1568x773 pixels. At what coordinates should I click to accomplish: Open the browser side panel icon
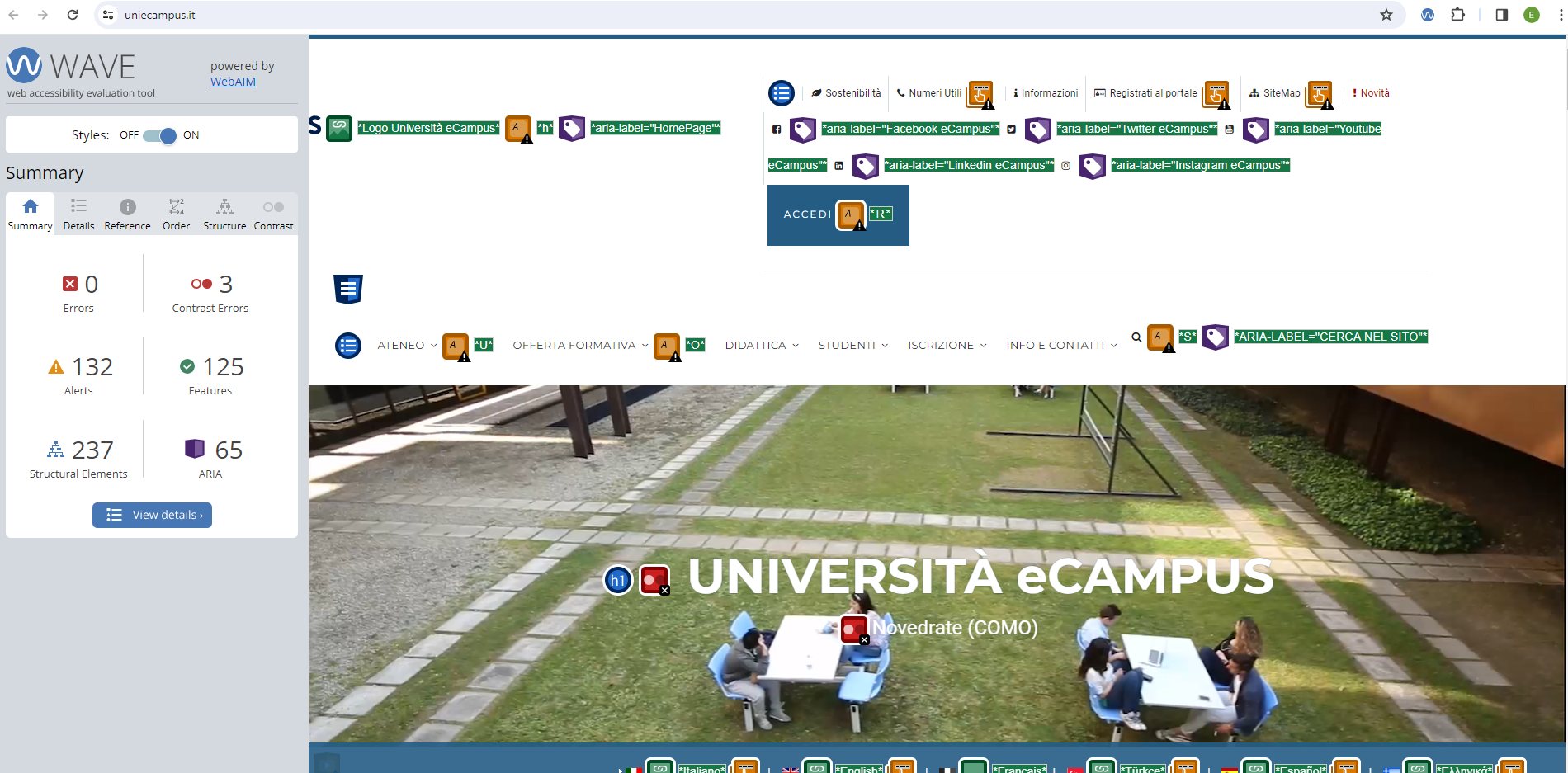(1502, 15)
